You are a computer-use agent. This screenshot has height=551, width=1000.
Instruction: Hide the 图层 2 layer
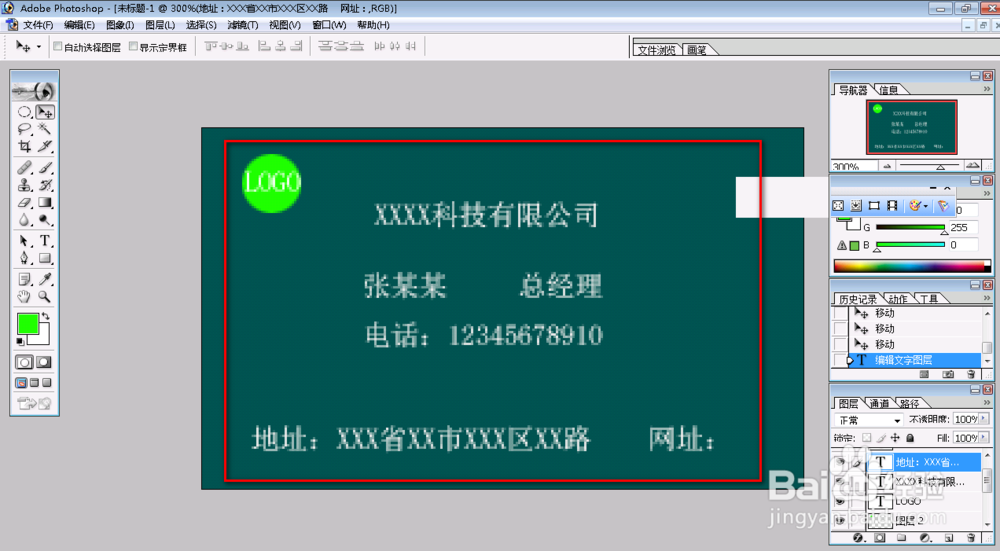point(841,520)
